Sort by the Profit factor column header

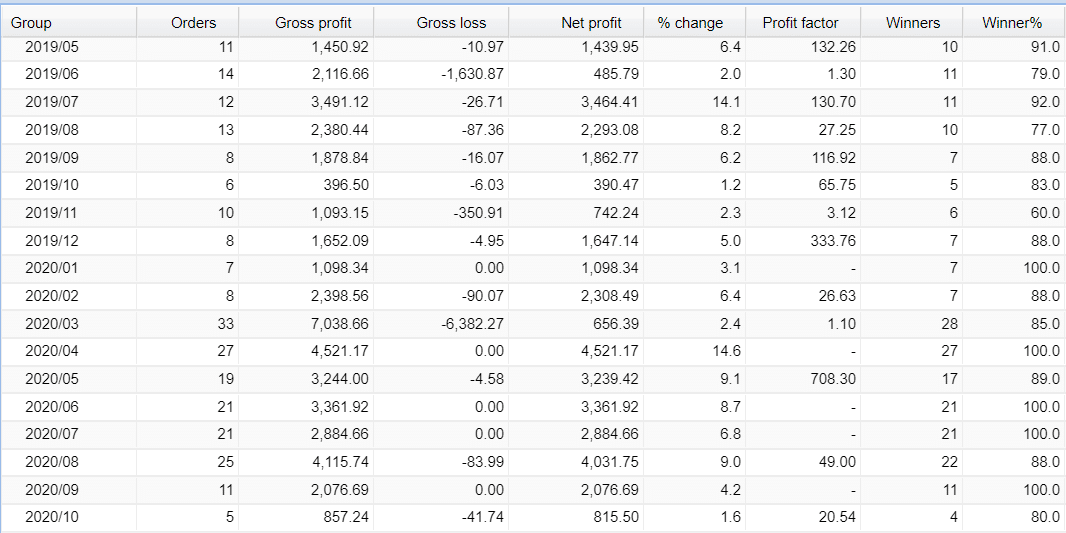(800, 22)
